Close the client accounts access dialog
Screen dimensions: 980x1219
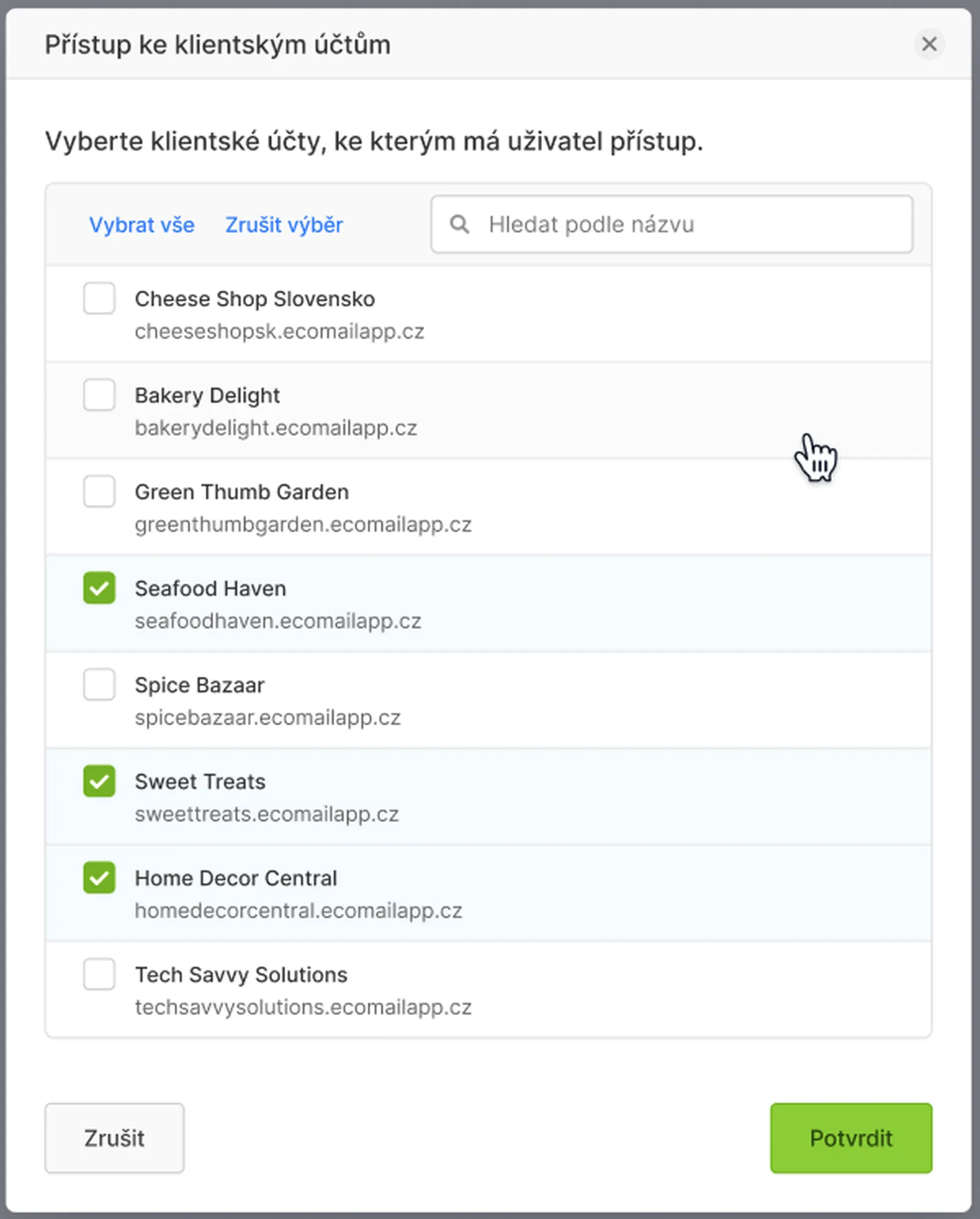[x=929, y=44]
